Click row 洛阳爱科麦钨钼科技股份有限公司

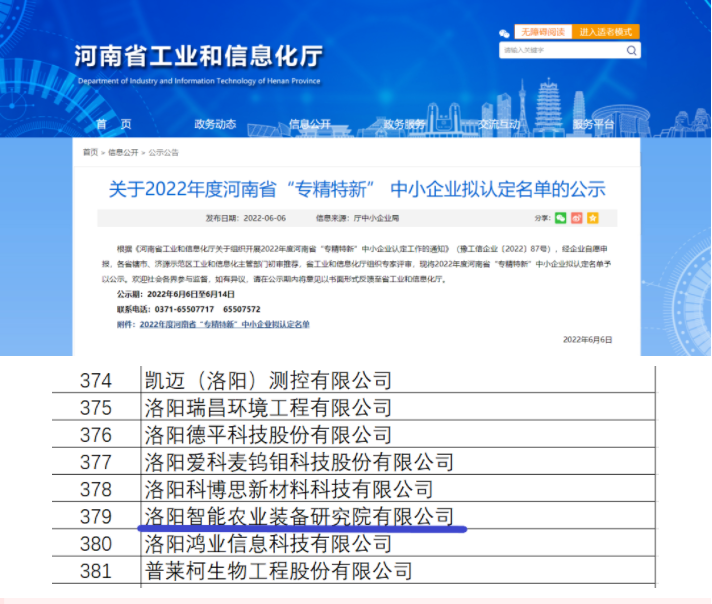coord(398,461)
